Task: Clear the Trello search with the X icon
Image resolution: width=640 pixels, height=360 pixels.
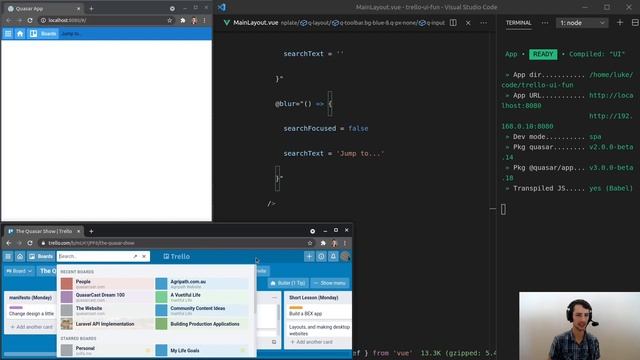Action: (x=144, y=256)
